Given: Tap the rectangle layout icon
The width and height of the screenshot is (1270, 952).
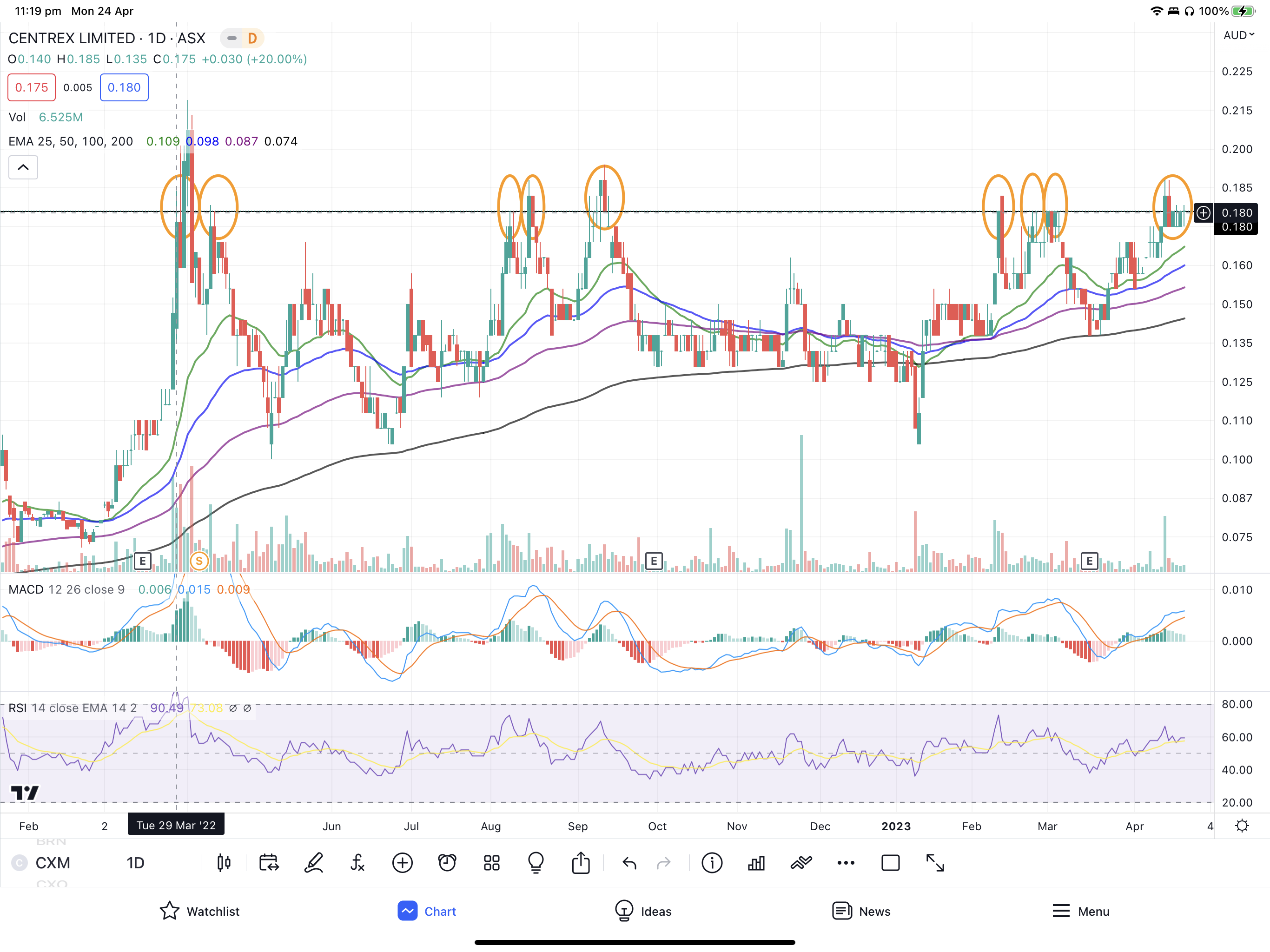Looking at the screenshot, I should pos(891,863).
